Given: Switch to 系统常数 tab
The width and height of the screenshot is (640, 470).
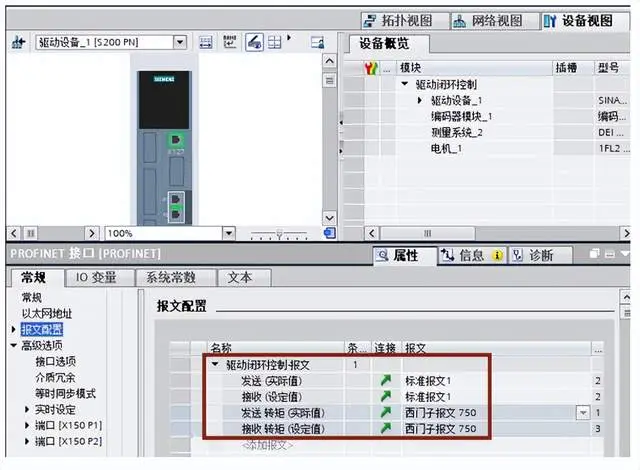Looking at the screenshot, I should pyautogui.click(x=176, y=278).
